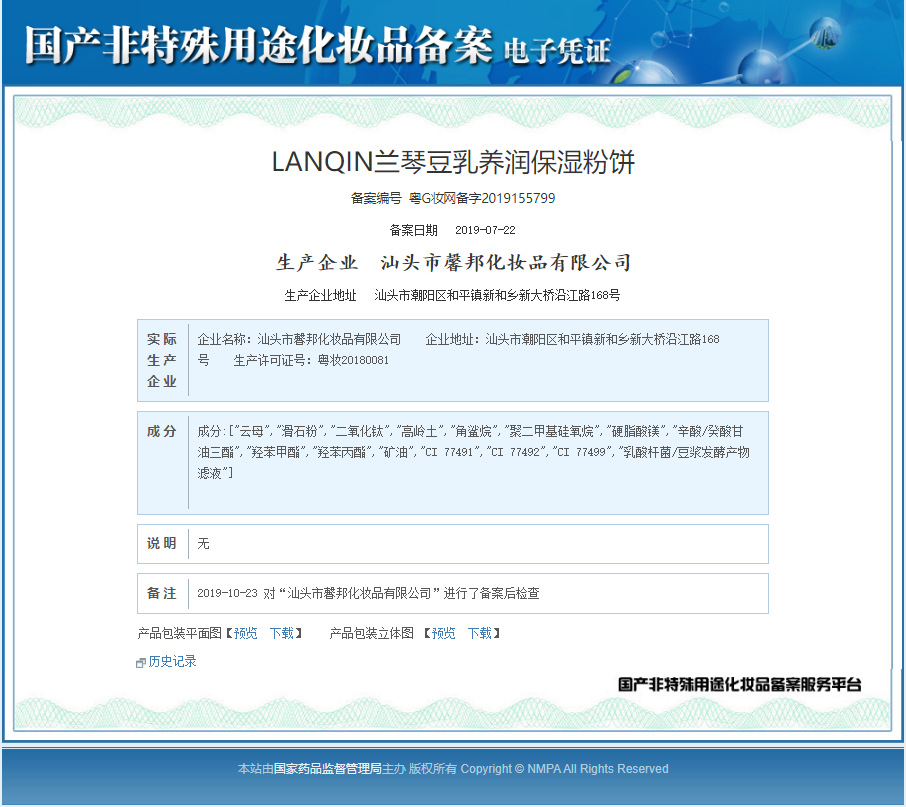
Task: Click the 无 value in 说明 row
Action: click(203, 544)
